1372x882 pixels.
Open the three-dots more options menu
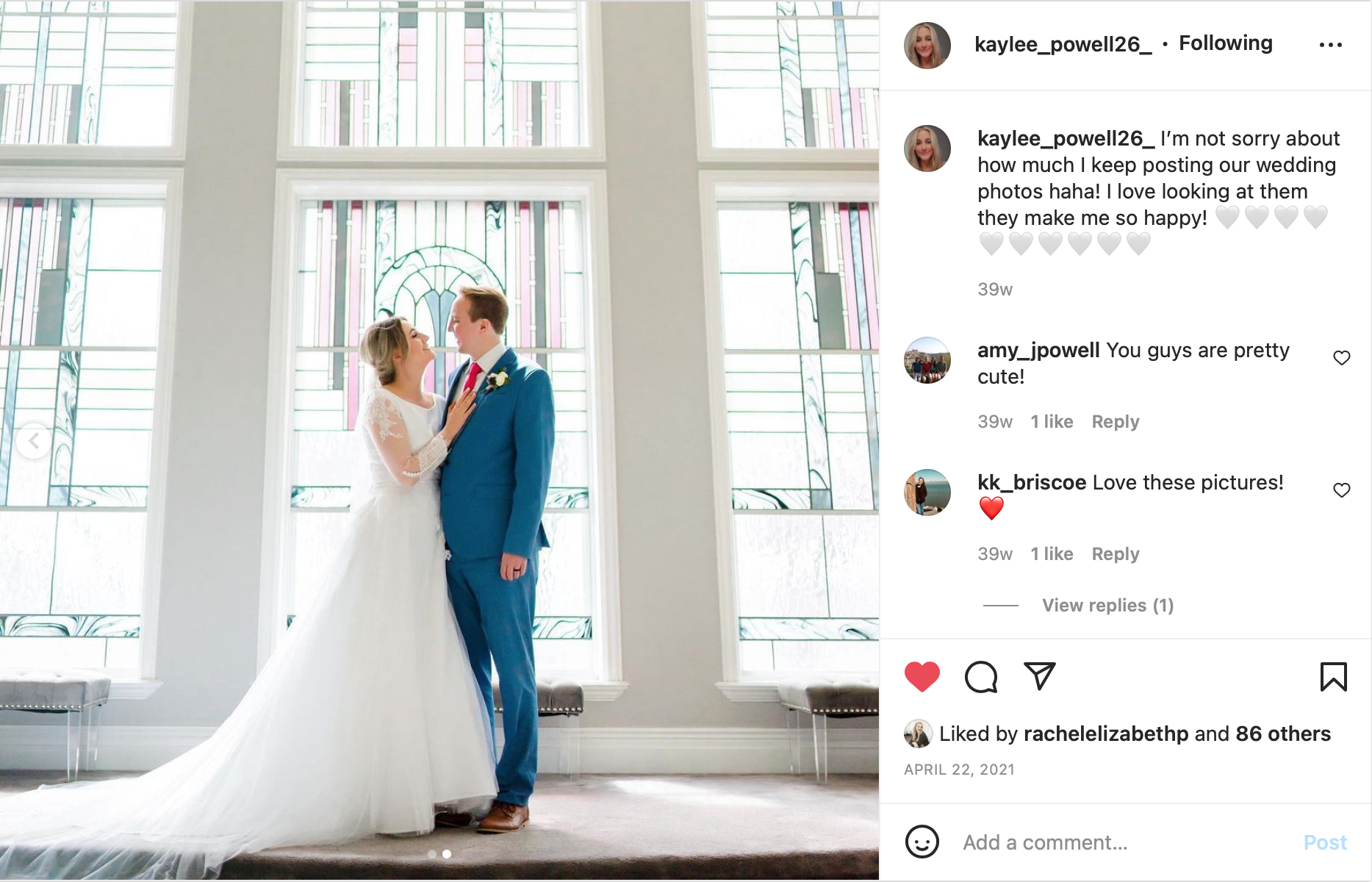pos(1330,45)
